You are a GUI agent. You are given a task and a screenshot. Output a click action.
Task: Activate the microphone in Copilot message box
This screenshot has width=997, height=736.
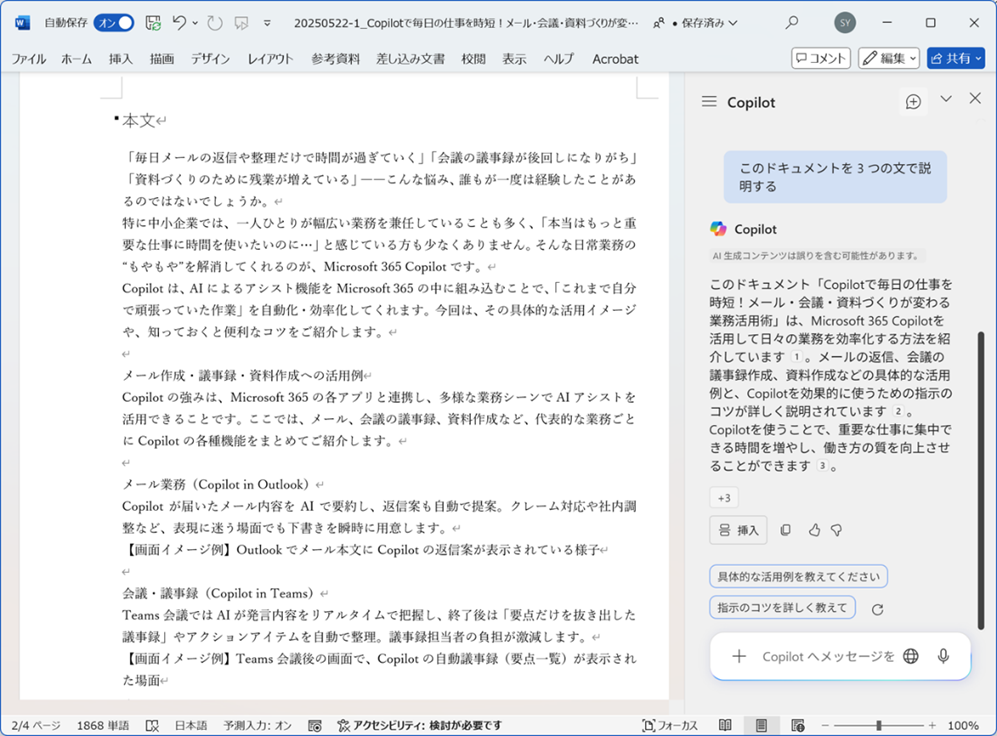point(943,656)
